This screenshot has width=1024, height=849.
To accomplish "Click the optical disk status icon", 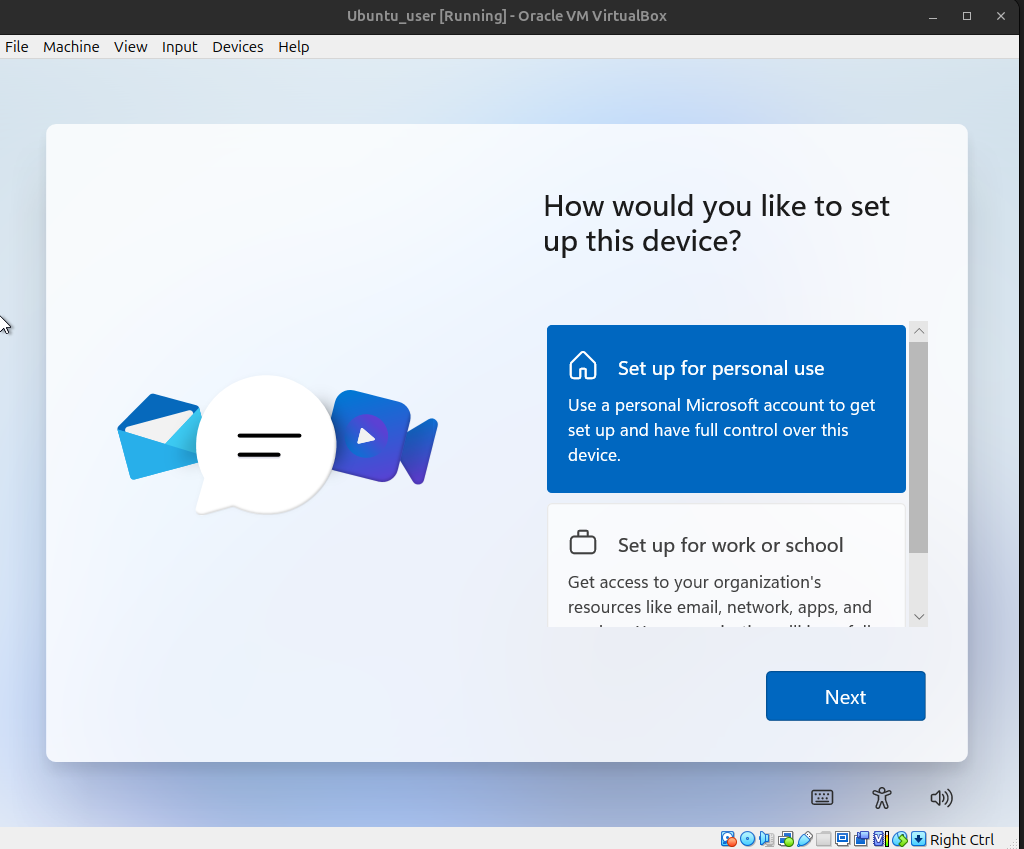I will (x=748, y=839).
